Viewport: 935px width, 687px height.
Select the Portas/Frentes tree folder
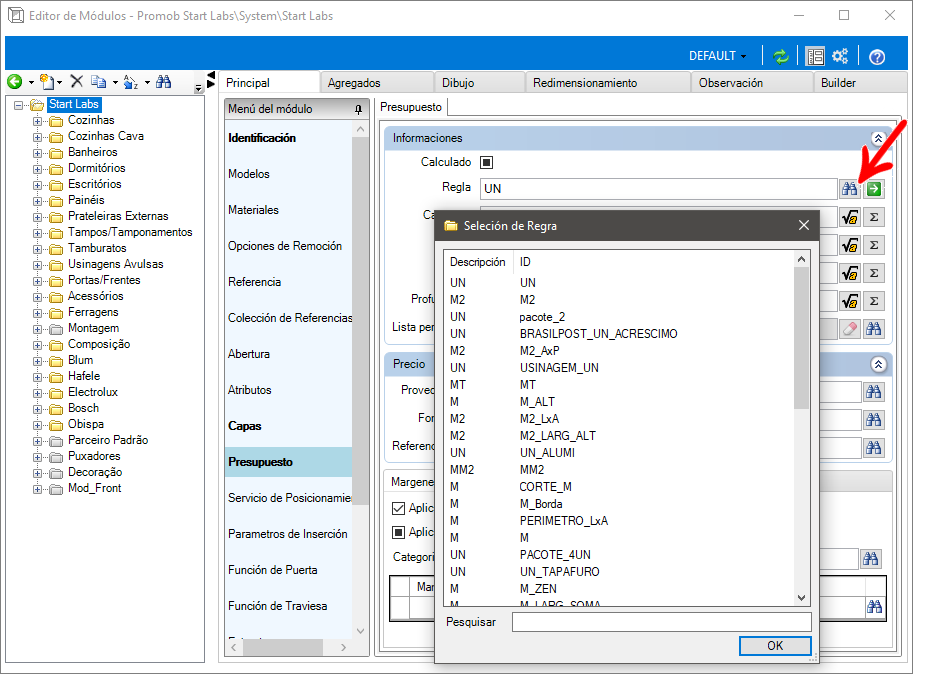tap(104, 280)
